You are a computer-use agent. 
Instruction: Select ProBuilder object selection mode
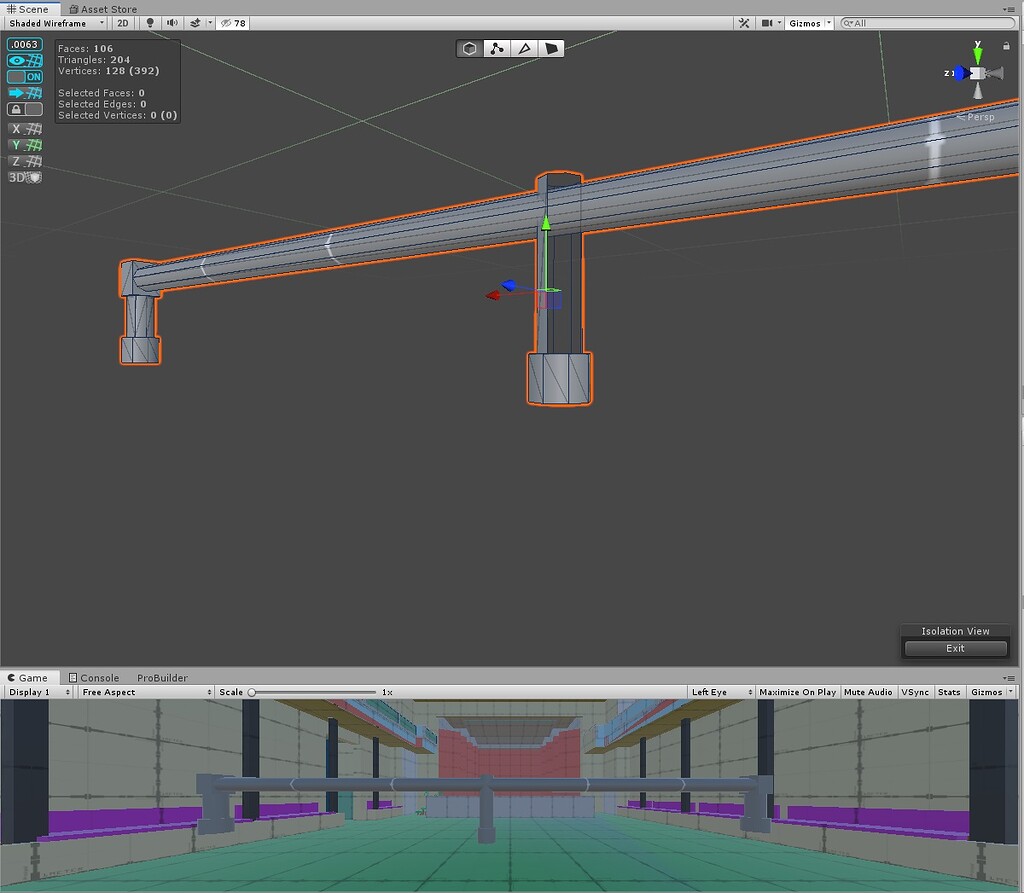(x=469, y=48)
